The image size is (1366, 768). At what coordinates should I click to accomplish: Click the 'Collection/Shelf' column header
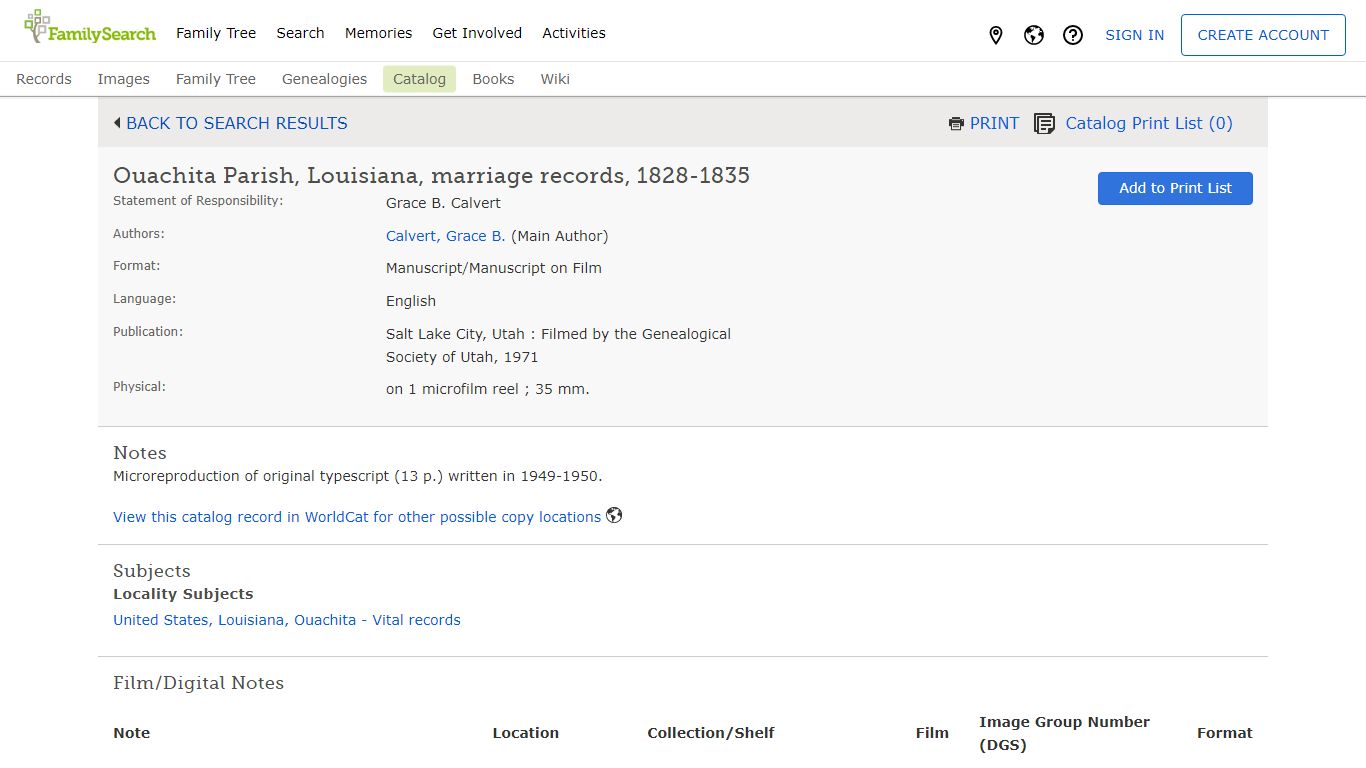tap(710, 733)
